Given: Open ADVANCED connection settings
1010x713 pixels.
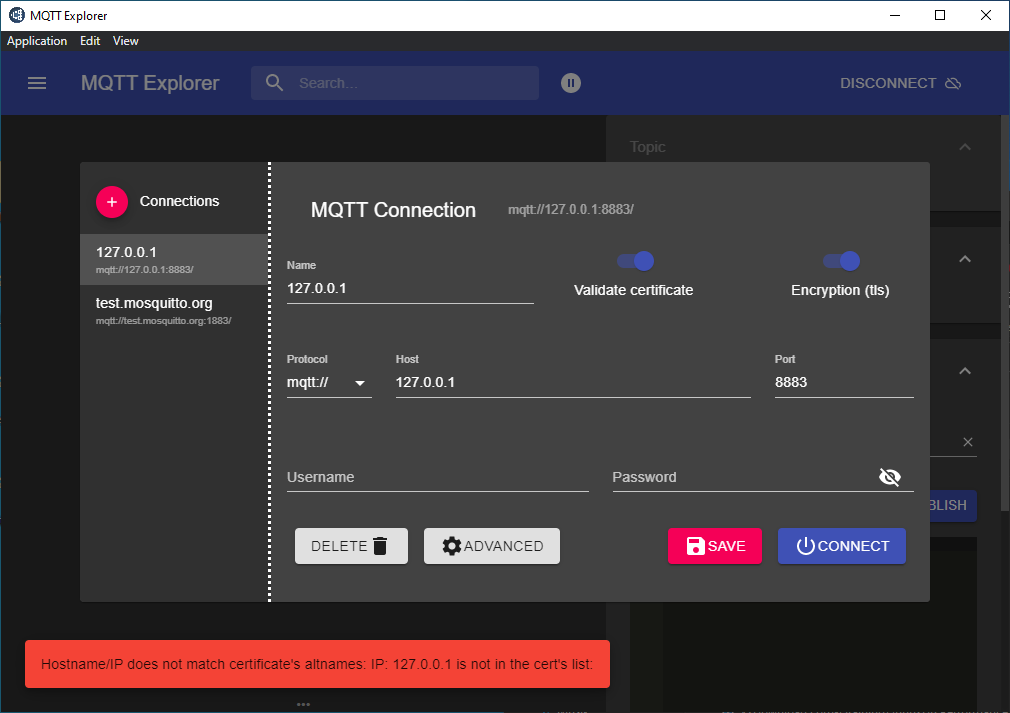Looking at the screenshot, I should 491,546.
